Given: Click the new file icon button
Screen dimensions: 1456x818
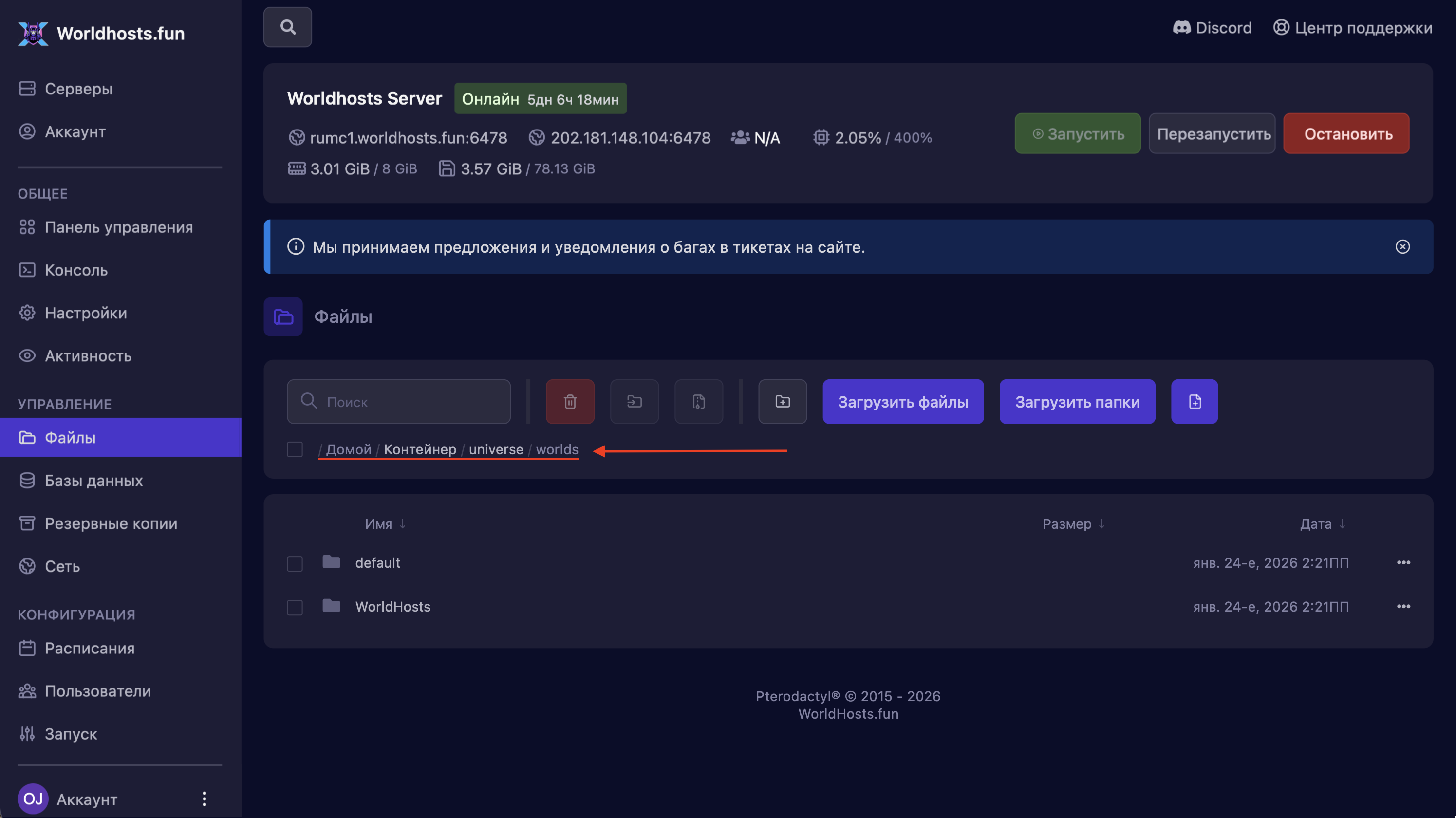Looking at the screenshot, I should 1195,401.
